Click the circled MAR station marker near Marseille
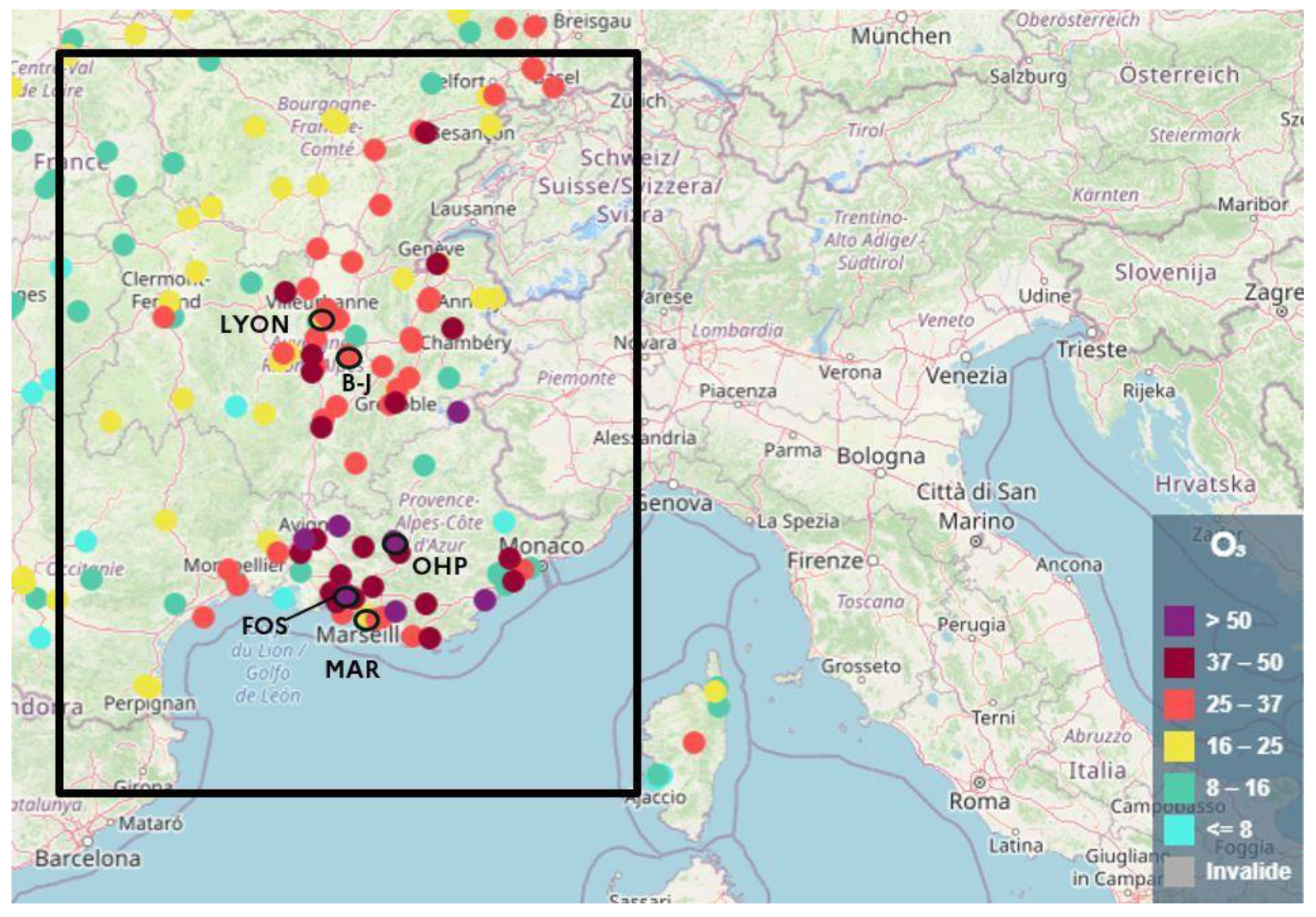Image resolution: width=1316 pixels, height=917 pixels. [366, 619]
